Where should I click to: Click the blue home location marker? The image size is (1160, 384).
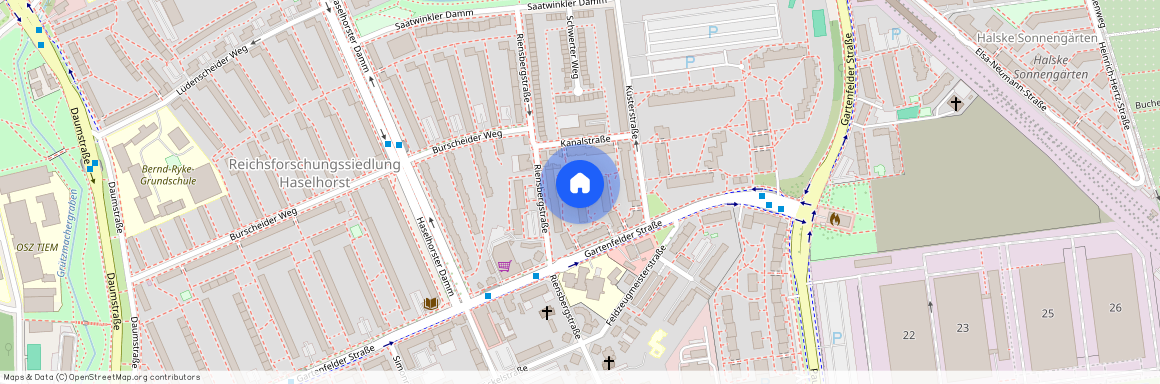579,183
